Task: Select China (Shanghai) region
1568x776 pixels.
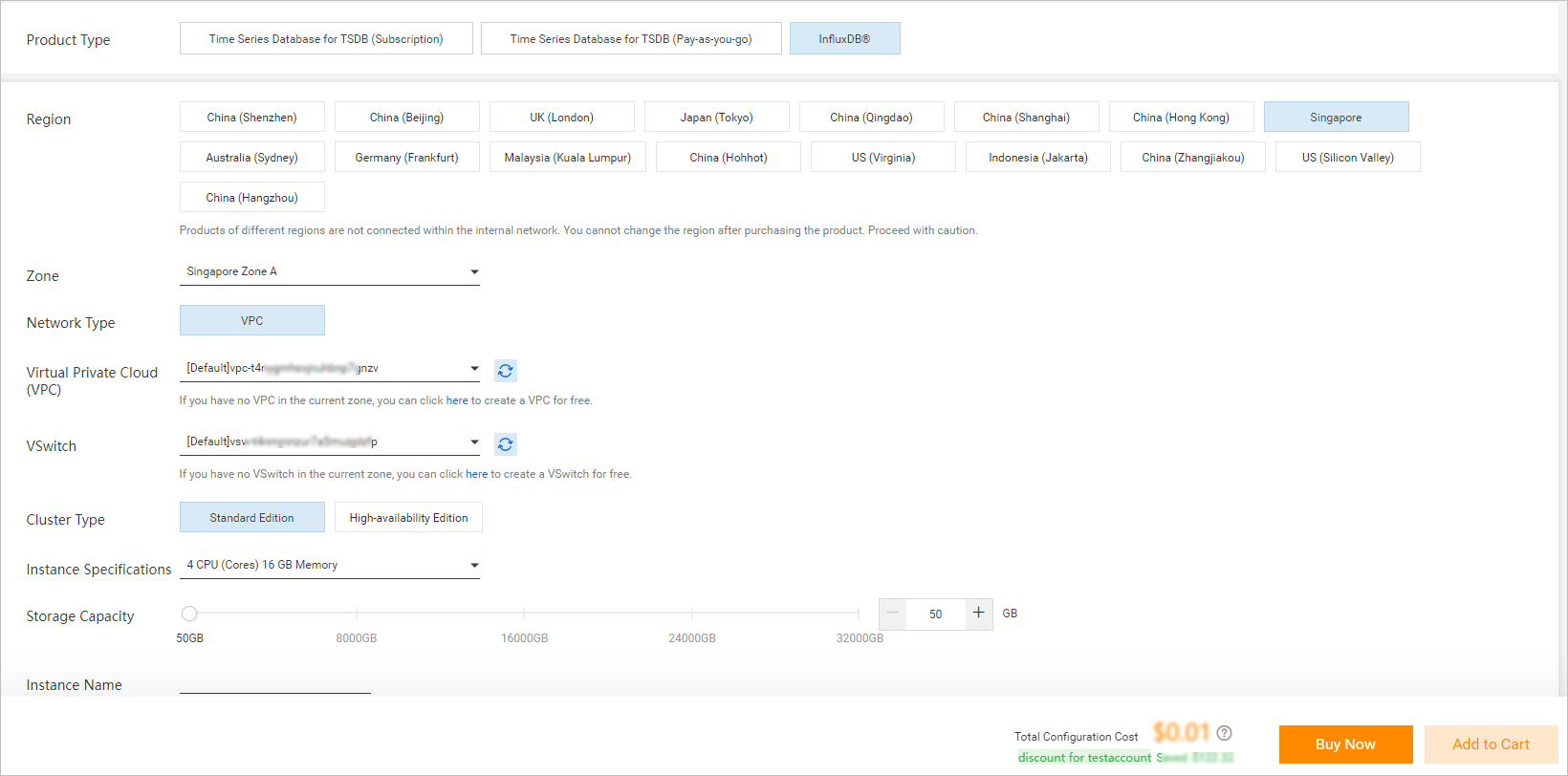Action: tap(1027, 118)
